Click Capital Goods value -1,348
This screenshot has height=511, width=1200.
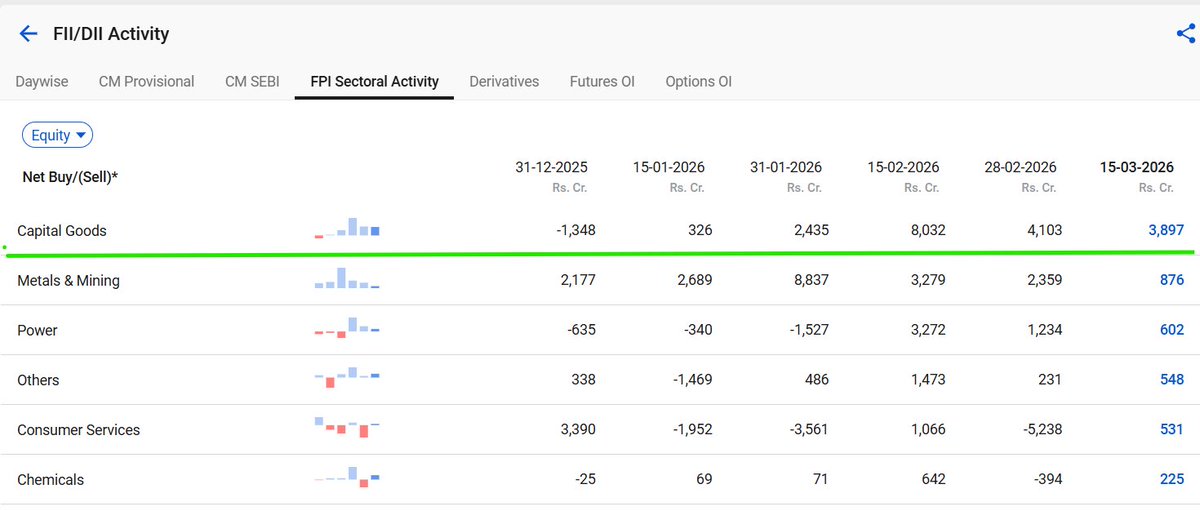(x=575, y=230)
